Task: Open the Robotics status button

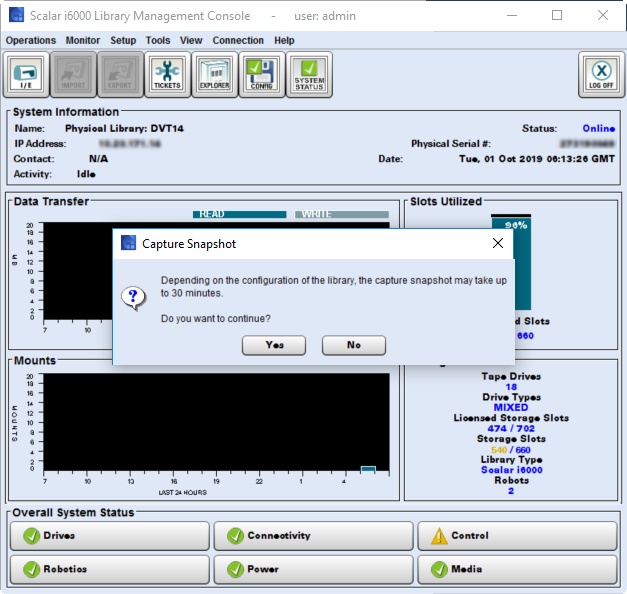Action: (110, 569)
